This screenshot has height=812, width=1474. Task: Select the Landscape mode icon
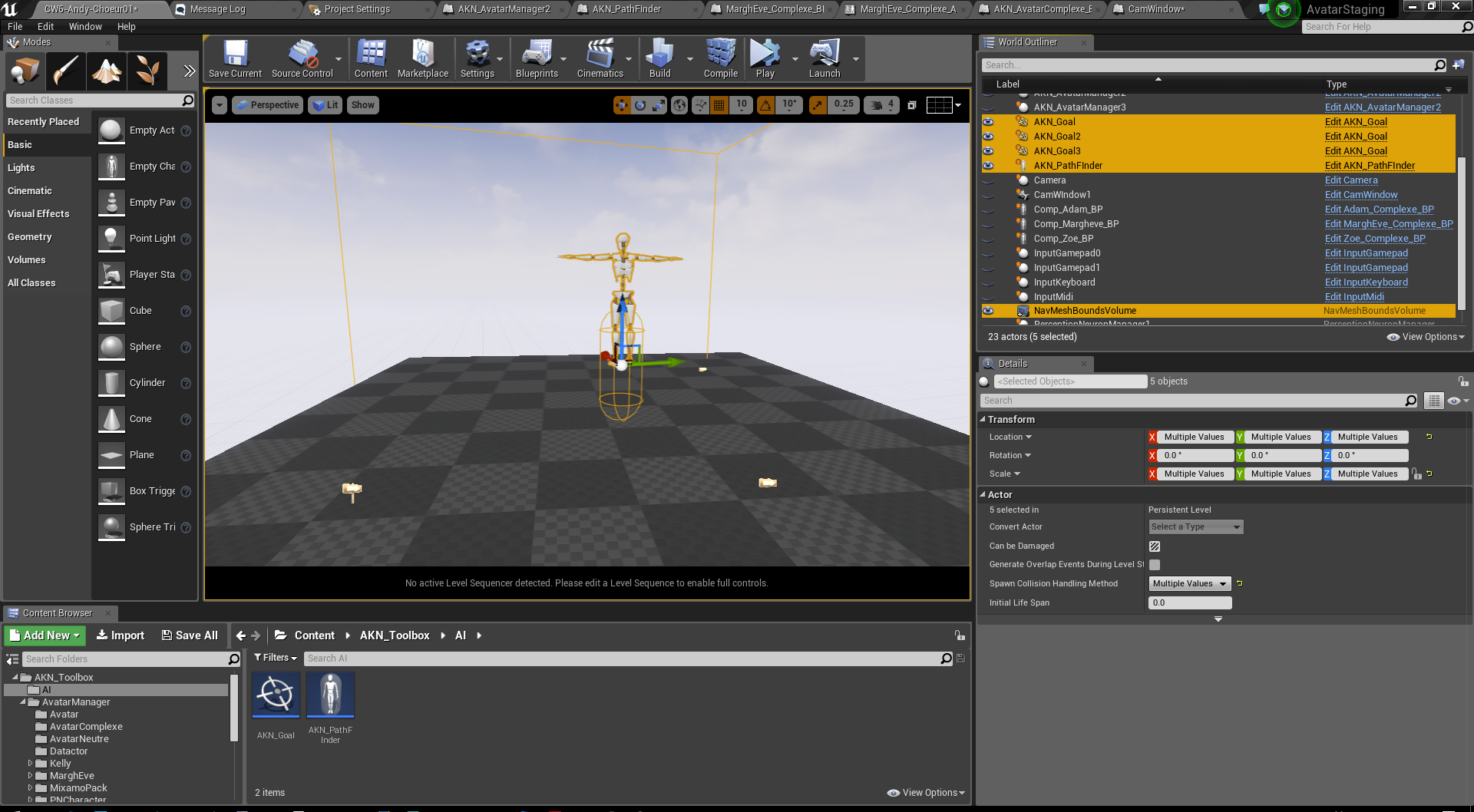107,71
